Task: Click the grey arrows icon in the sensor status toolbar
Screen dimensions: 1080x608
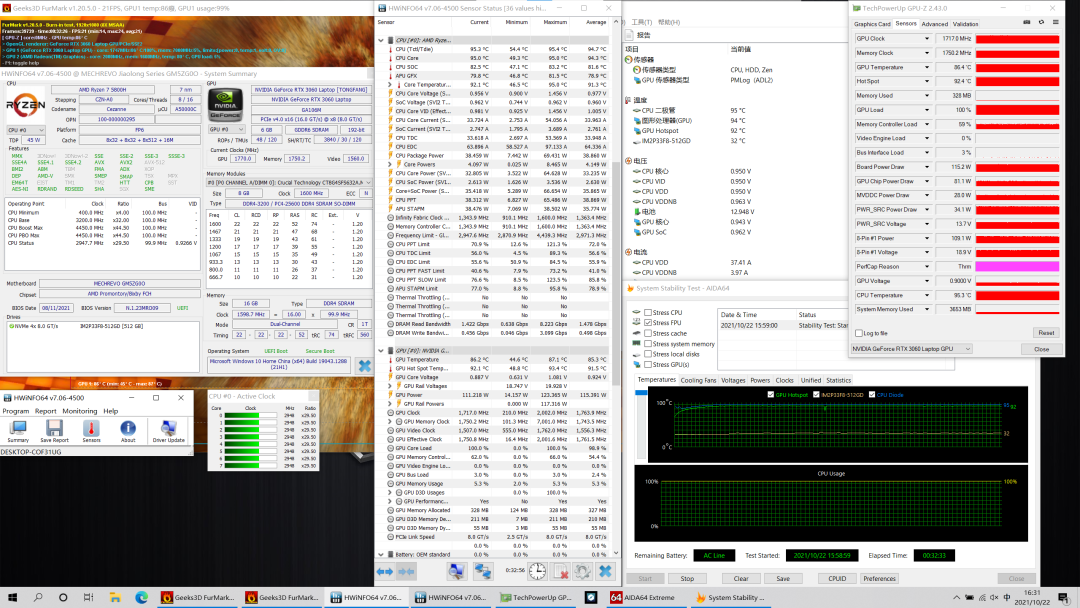Action: (407, 572)
